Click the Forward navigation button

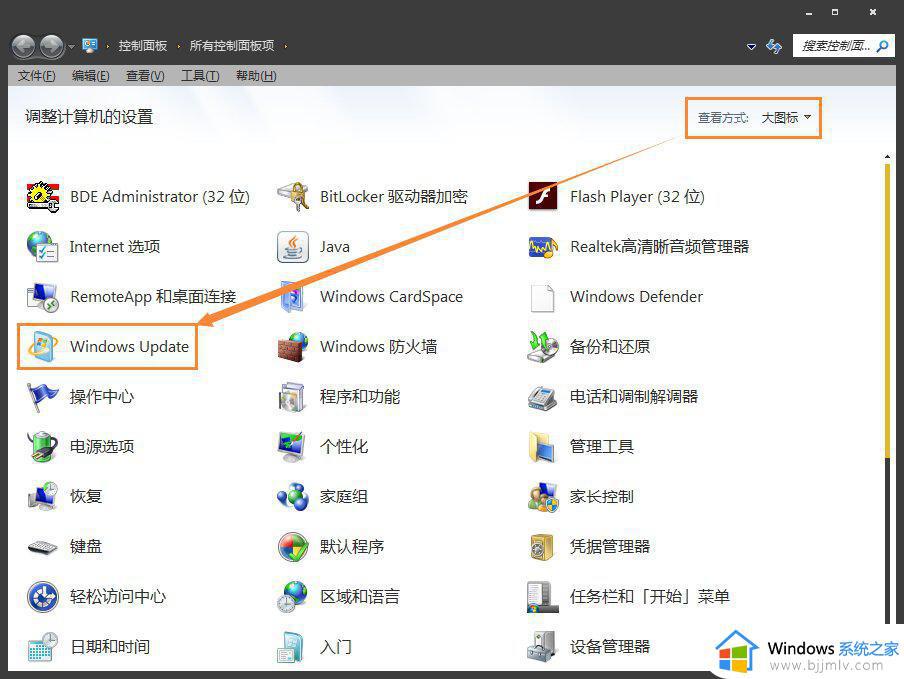[52, 46]
